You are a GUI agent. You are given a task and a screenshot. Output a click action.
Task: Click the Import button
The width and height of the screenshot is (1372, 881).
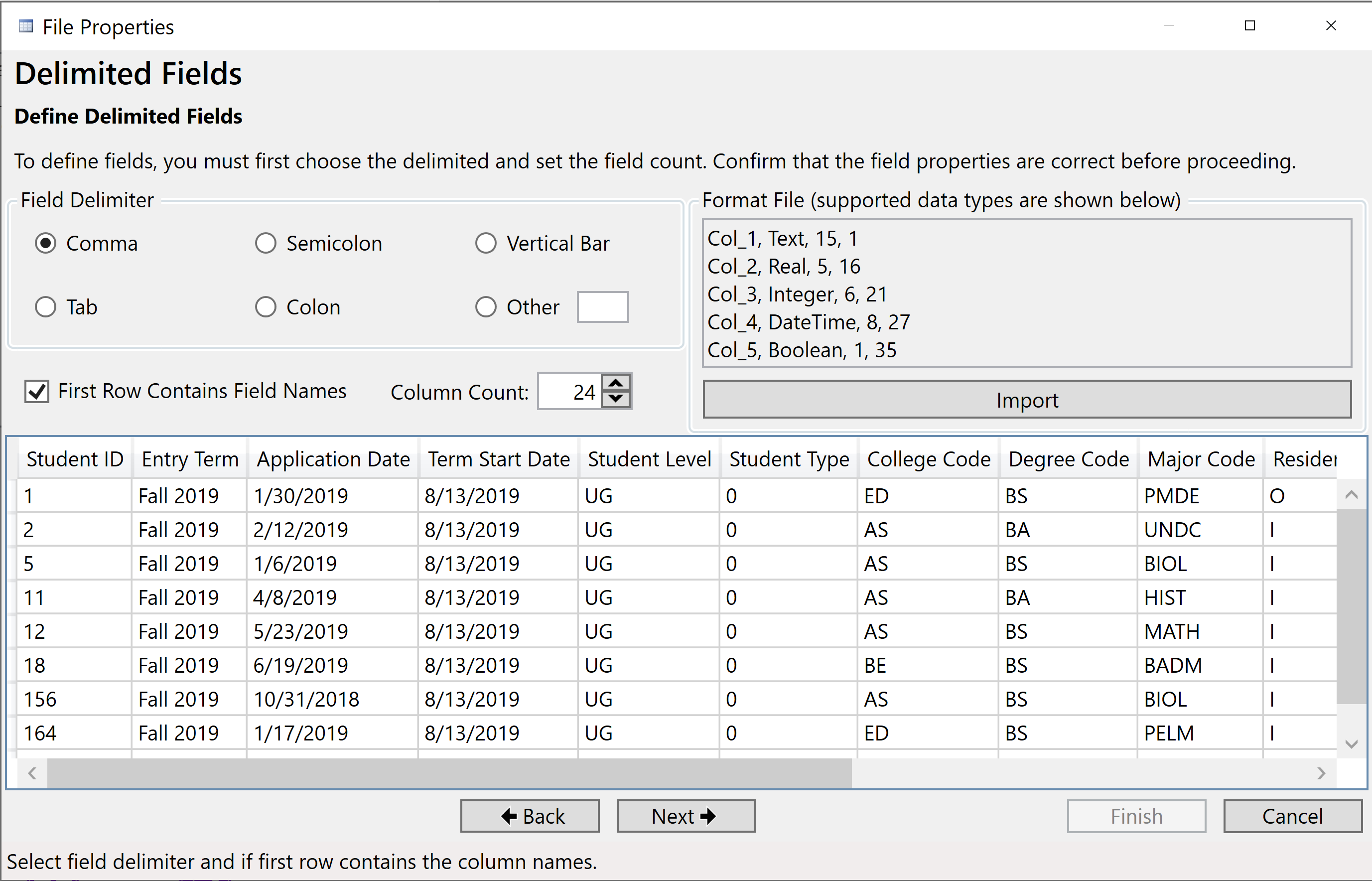(1027, 399)
